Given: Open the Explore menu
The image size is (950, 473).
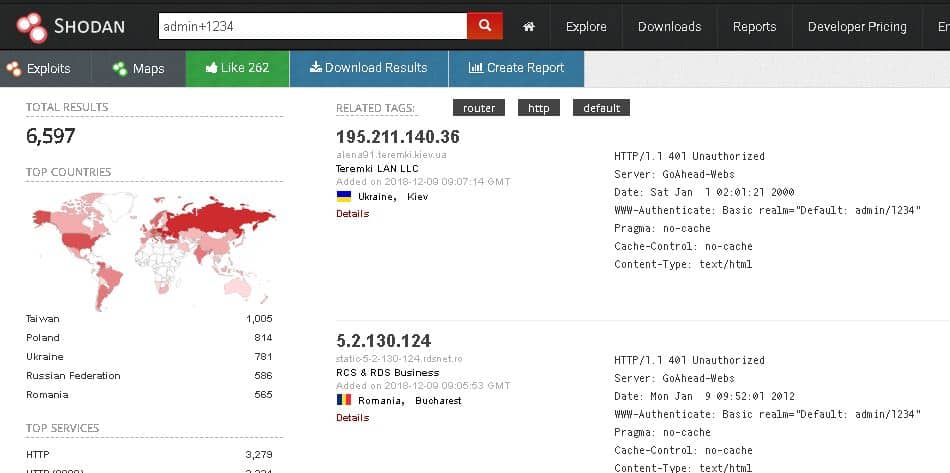Looking at the screenshot, I should (x=586, y=27).
